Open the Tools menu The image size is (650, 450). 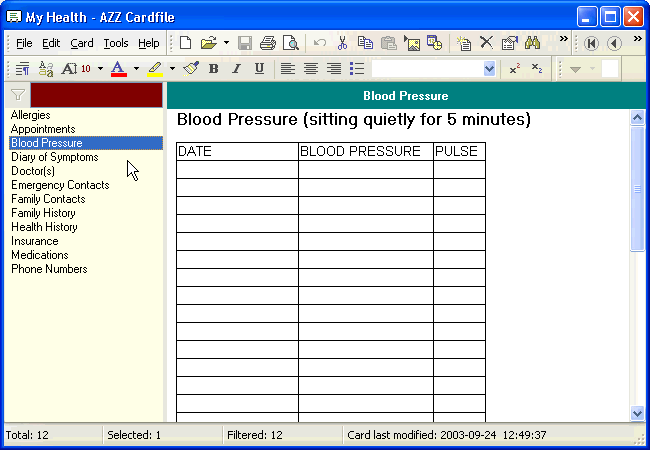(x=116, y=43)
